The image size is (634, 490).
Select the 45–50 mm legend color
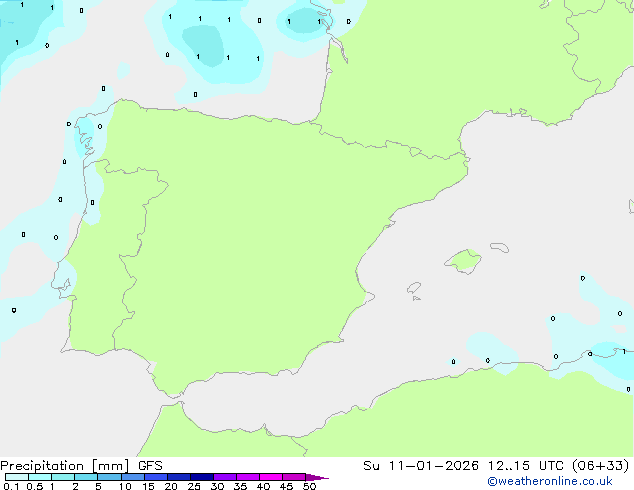tap(294, 477)
